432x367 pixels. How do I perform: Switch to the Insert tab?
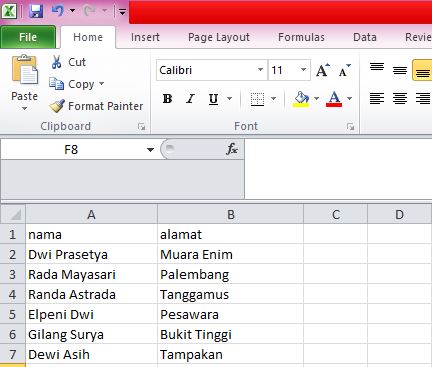tap(145, 37)
